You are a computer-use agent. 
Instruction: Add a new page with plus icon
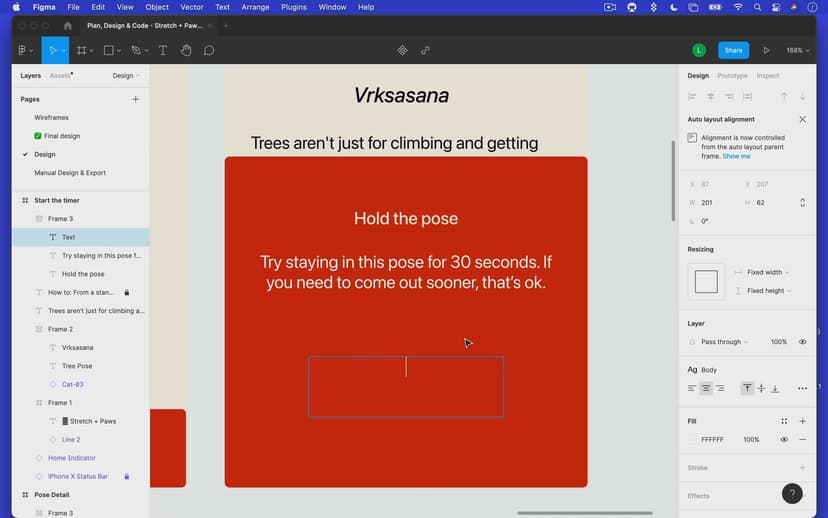click(x=136, y=99)
